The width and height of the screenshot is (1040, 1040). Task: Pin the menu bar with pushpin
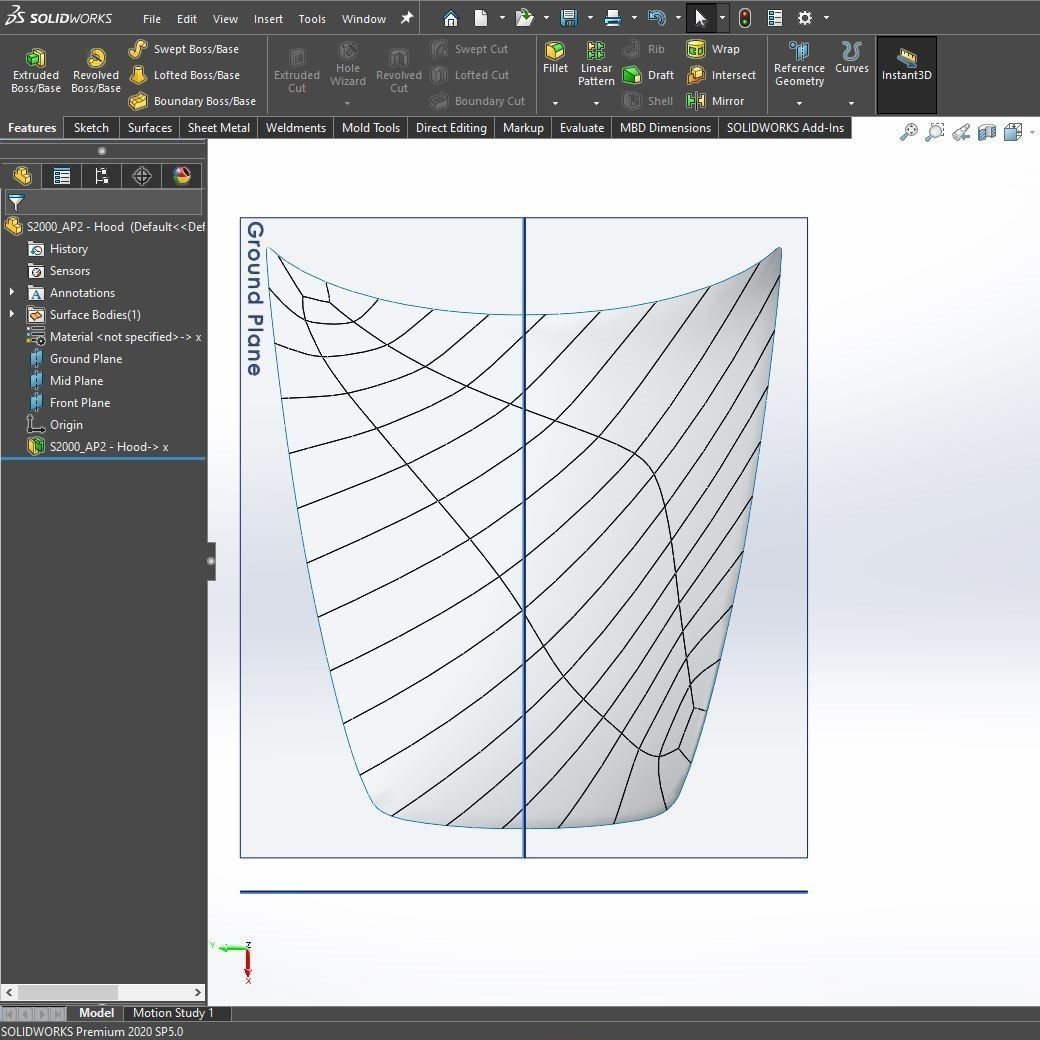[x=407, y=18]
